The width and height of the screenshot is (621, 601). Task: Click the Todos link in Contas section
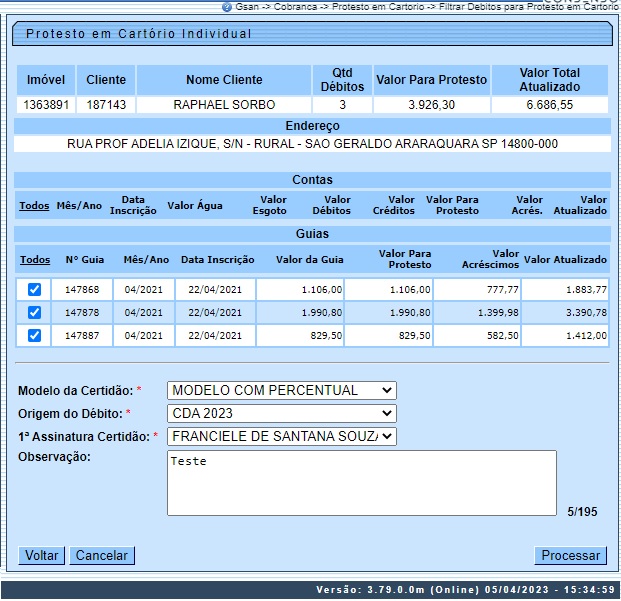34,206
